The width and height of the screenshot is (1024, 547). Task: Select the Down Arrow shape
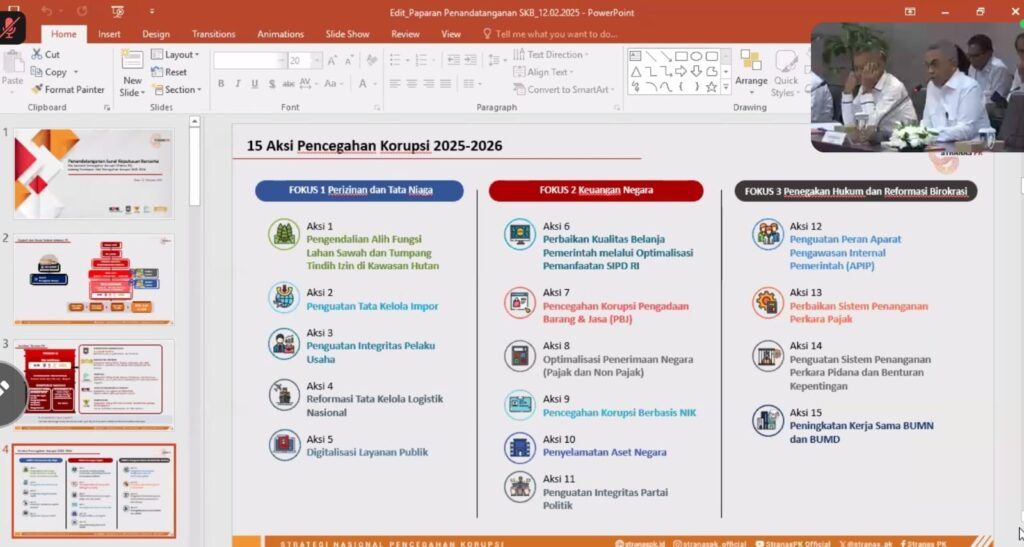click(696, 71)
